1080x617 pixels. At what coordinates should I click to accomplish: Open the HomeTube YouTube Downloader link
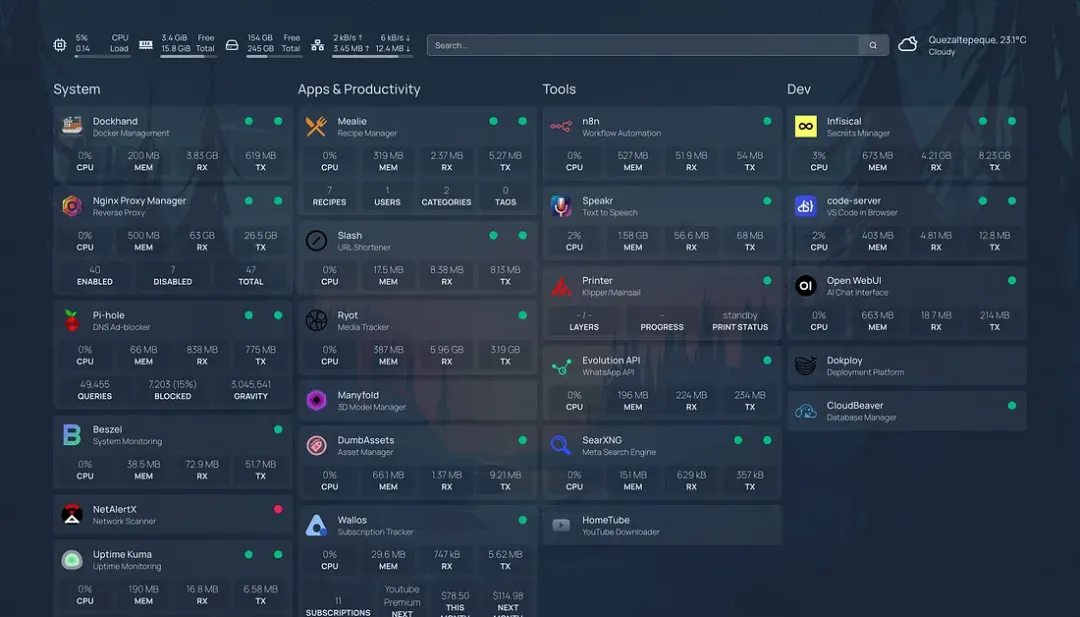662,525
